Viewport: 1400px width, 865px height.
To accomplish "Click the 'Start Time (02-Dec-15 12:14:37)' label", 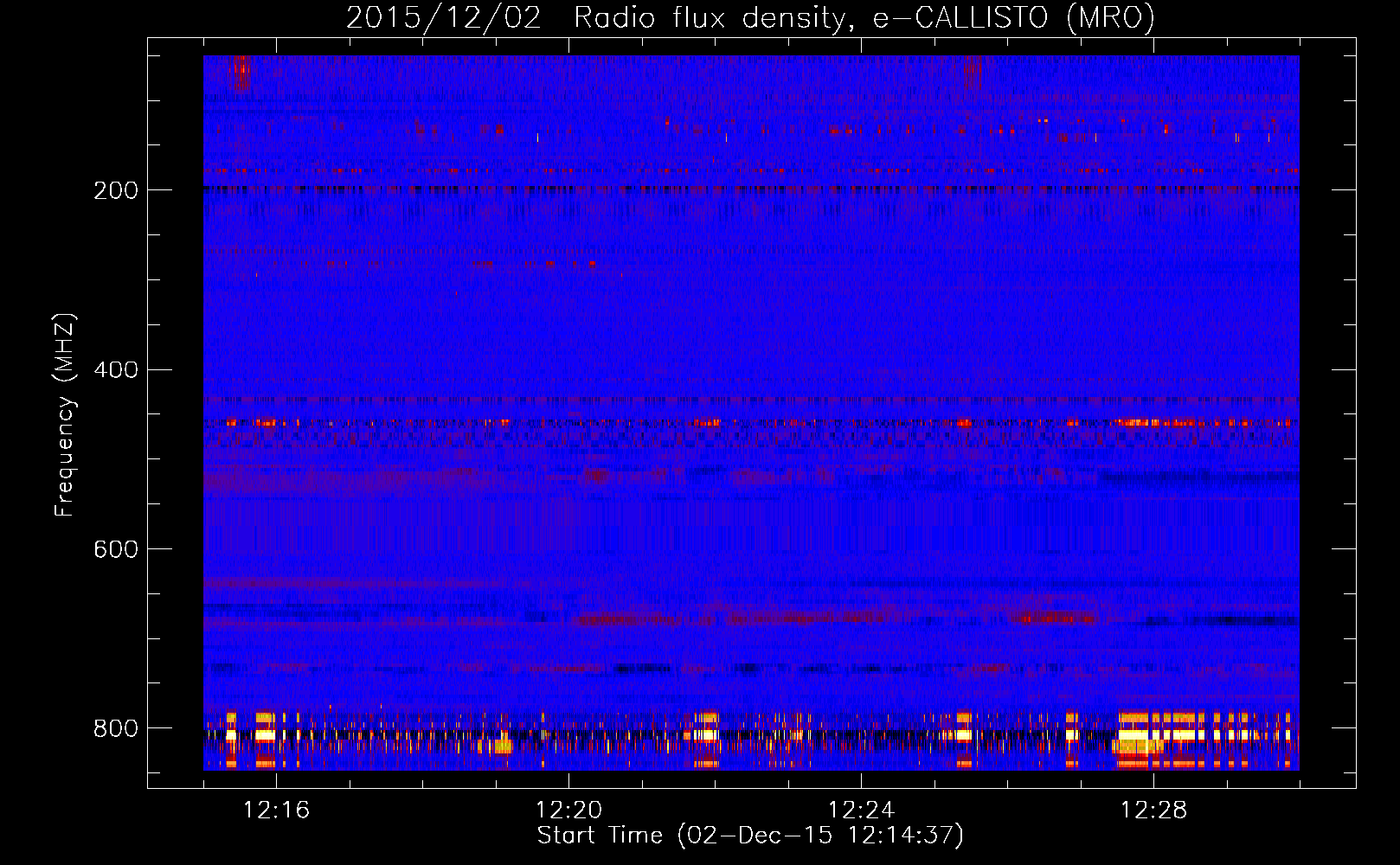I will point(750,836).
